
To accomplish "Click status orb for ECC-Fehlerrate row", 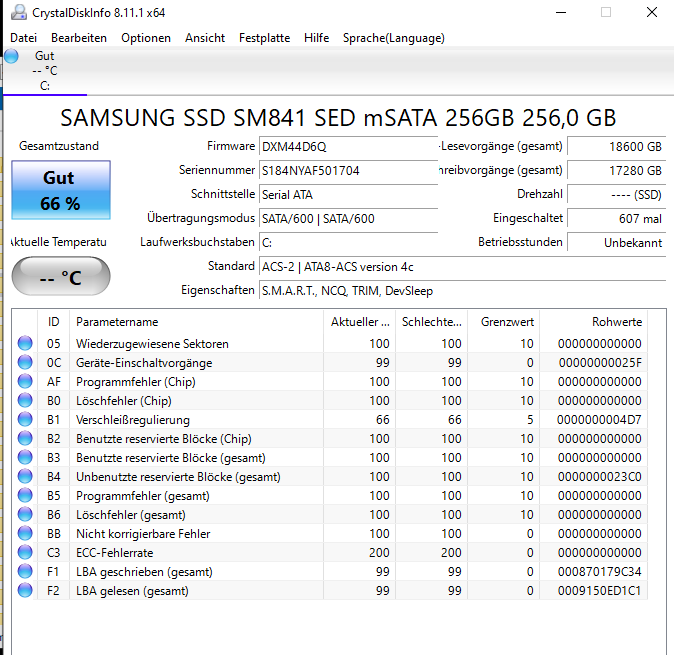I will 25,552.
